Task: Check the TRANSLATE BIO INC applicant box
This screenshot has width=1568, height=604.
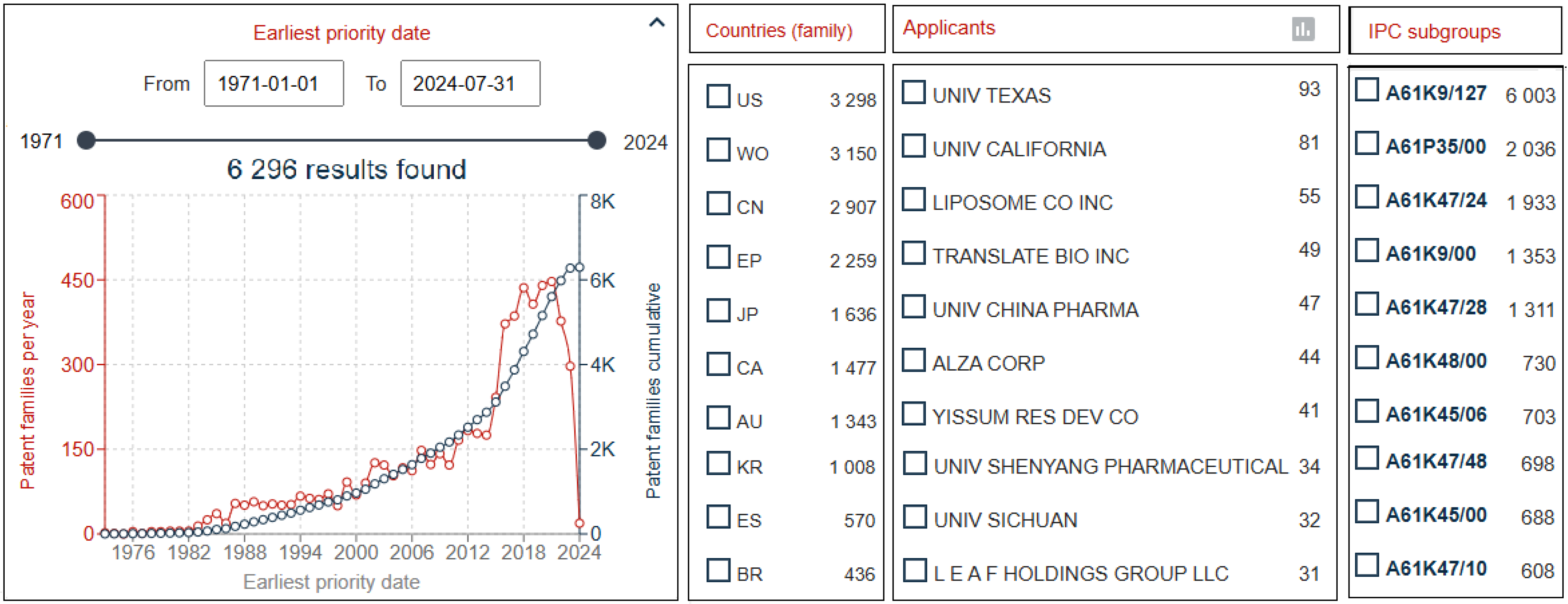Action: (x=913, y=253)
